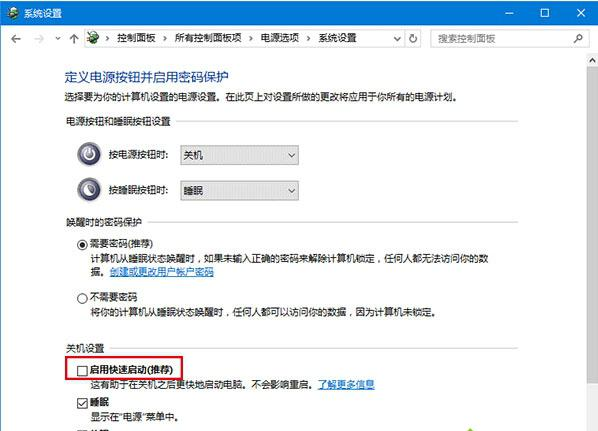Expand chevron after 控制面板 breadcrumb
598x431 pixels.
165,39
